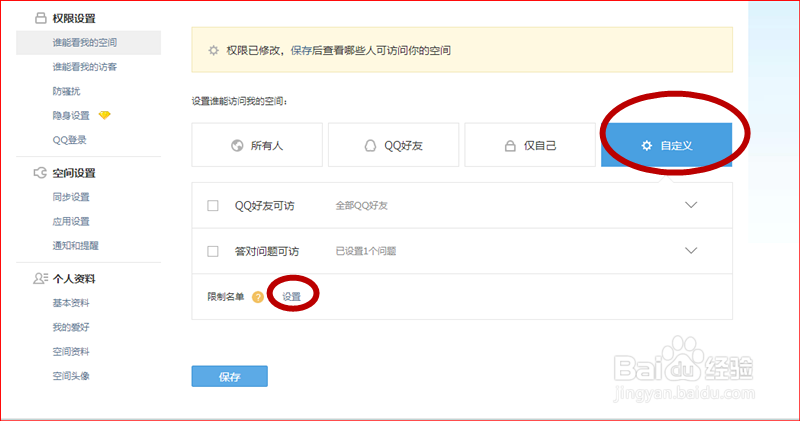The width and height of the screenshot is (800, 421).
Task: Select the QQ好友 access option
Action: pos(393,145)
